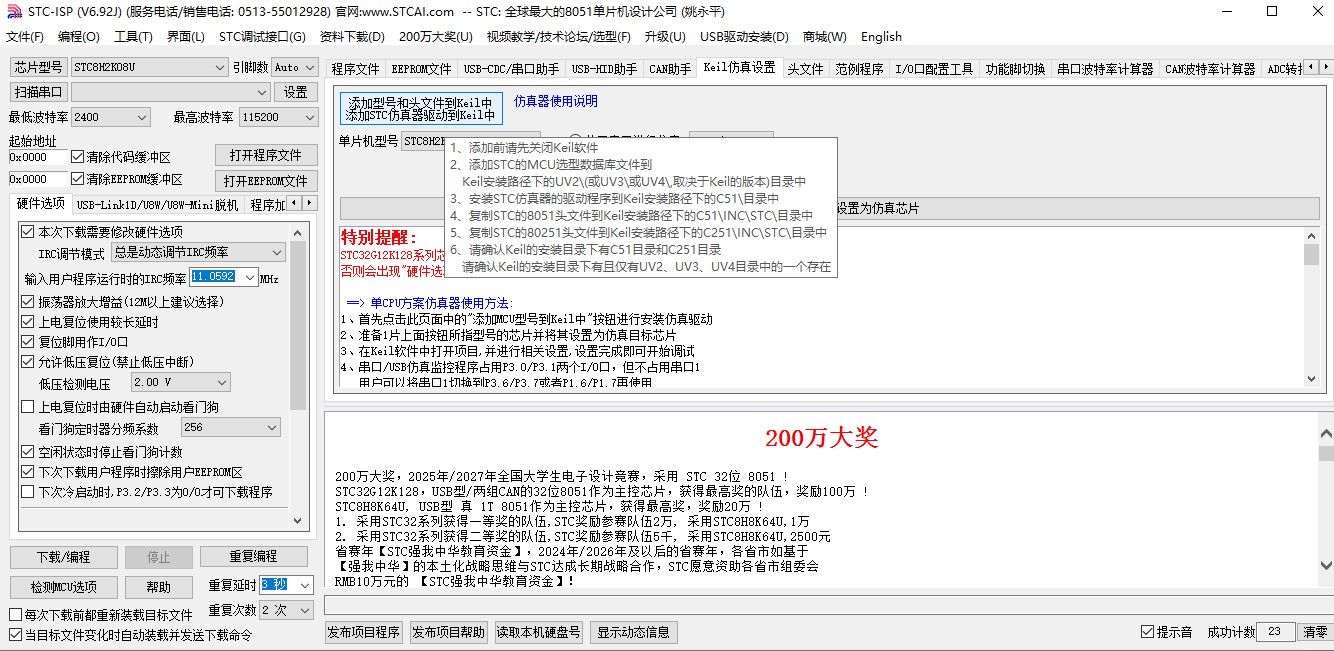The image size is (1334, 651).
Task: Click the 扫描串口 button
Action: (x=38, y=92)
